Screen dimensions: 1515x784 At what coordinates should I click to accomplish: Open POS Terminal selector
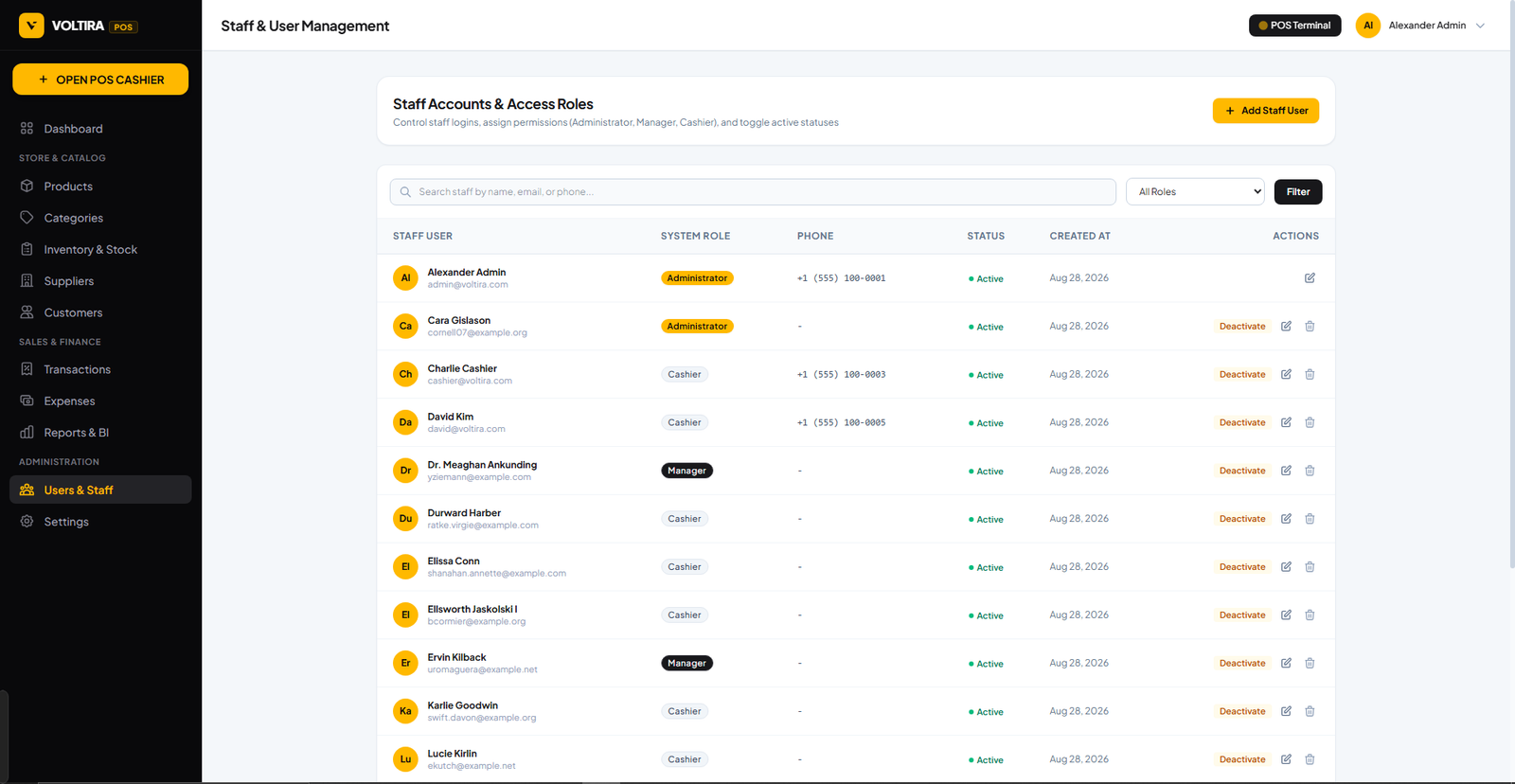point(1294,26)
